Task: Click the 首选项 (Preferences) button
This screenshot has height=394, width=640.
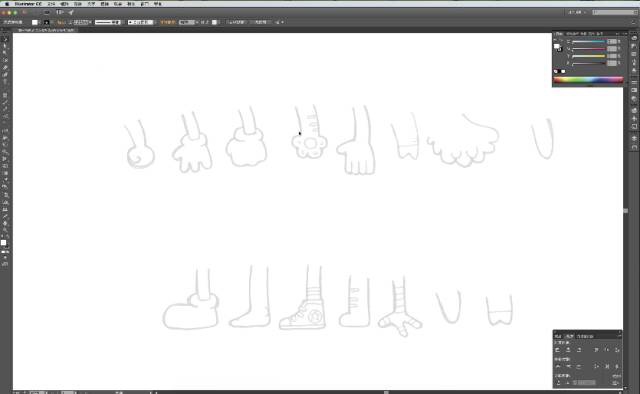Action: click(260, 22)
